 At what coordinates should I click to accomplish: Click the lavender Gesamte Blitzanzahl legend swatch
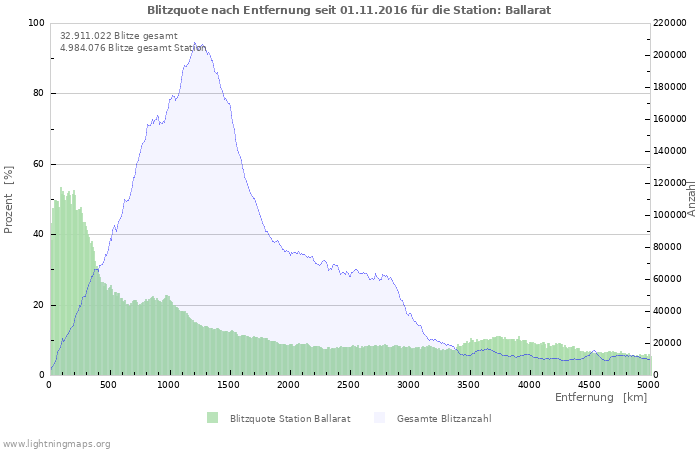pyautogui.click(x=379, y=418)
